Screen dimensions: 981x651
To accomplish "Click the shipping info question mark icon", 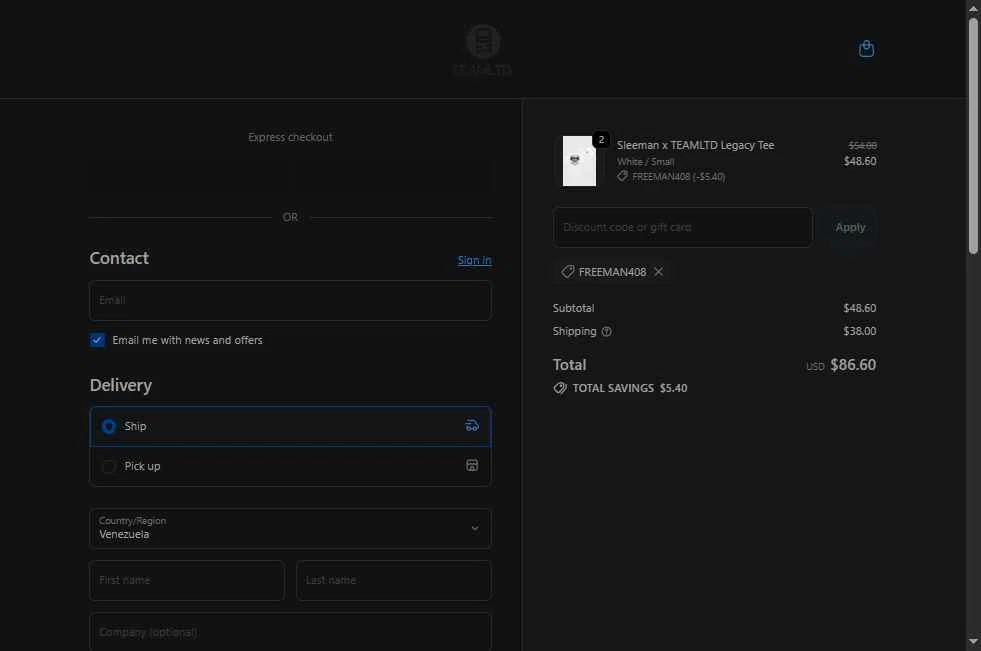I will 606,331.
